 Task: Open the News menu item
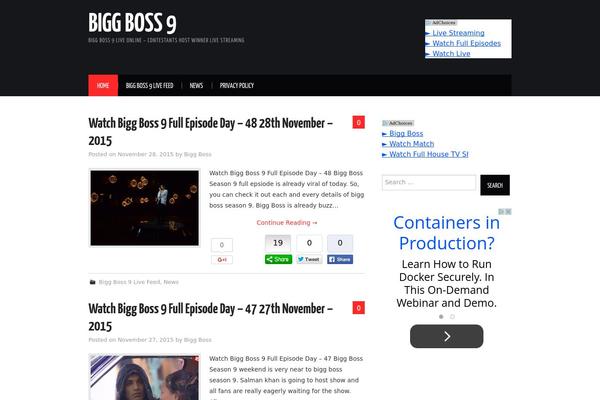tap(196, 85)
